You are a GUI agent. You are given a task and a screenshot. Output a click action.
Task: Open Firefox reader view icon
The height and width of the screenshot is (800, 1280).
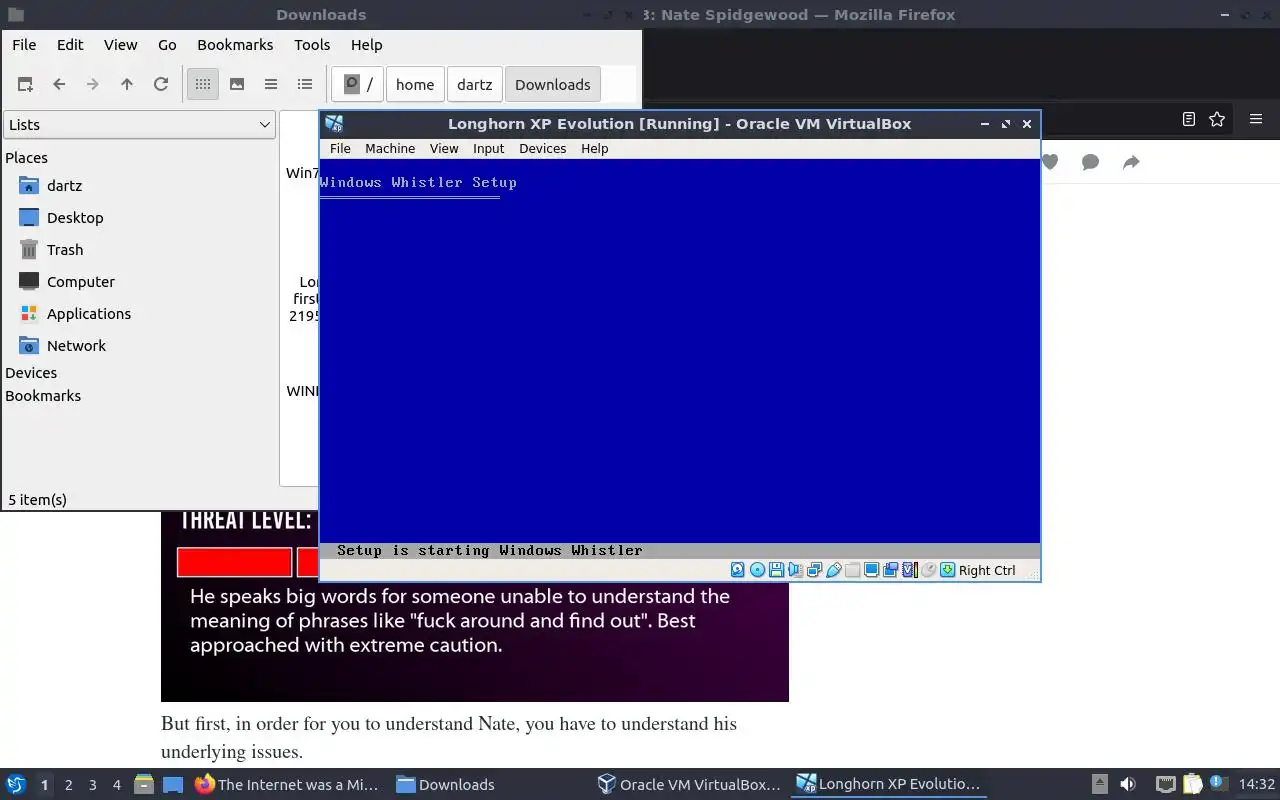1188,119
